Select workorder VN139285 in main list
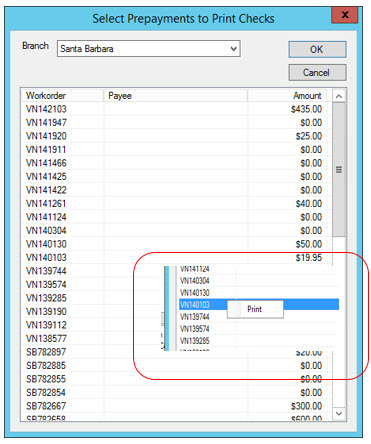The width and height of the screenshot is (371, 444). click(x=46, y=298)
